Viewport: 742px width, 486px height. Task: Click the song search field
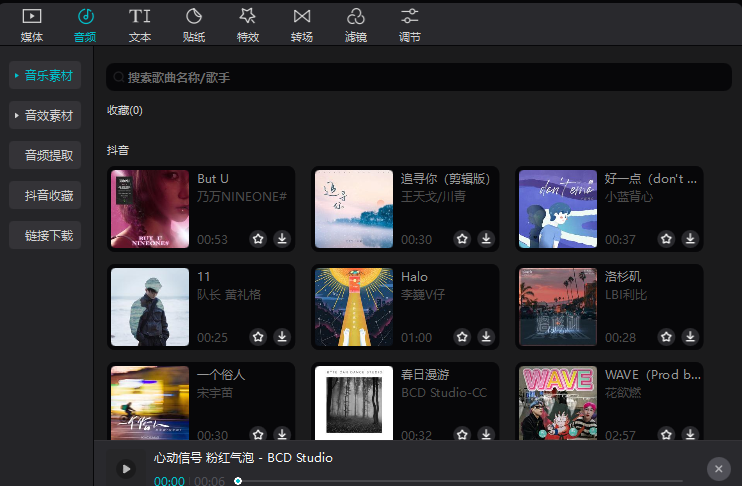(419, 77)
